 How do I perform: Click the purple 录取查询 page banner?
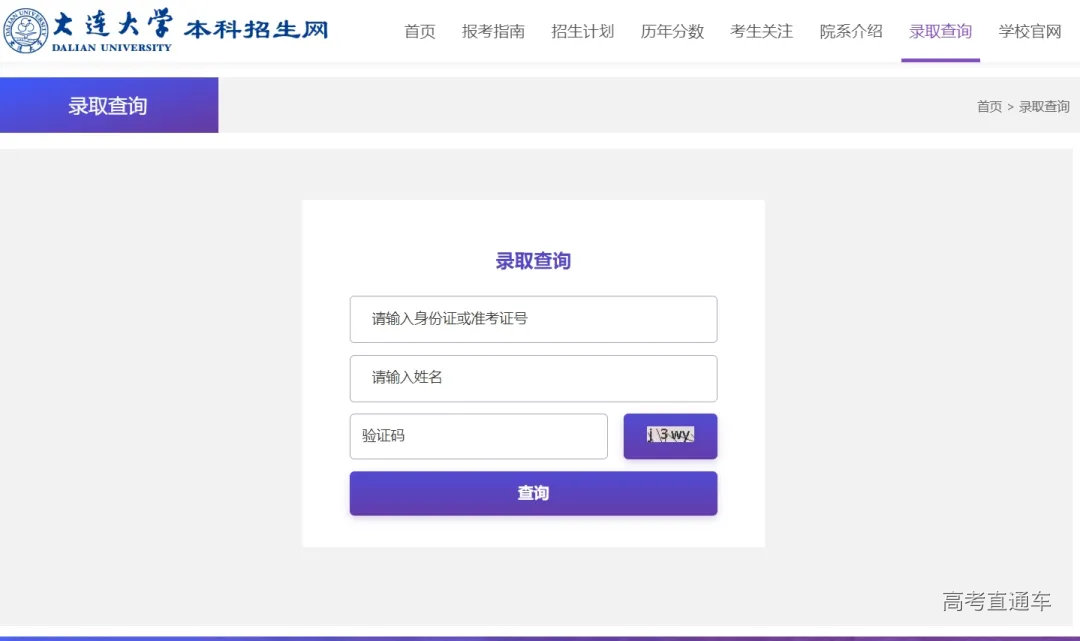click(109, 104)
